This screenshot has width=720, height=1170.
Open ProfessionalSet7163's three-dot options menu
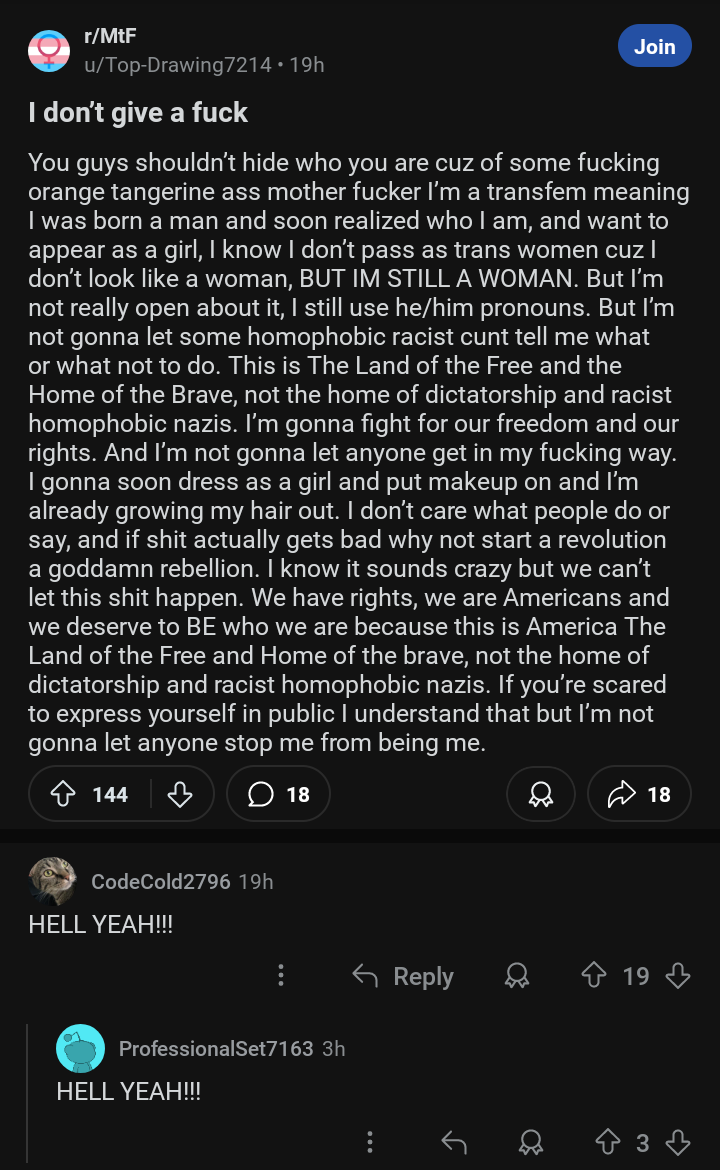(x=370, y=1142)
